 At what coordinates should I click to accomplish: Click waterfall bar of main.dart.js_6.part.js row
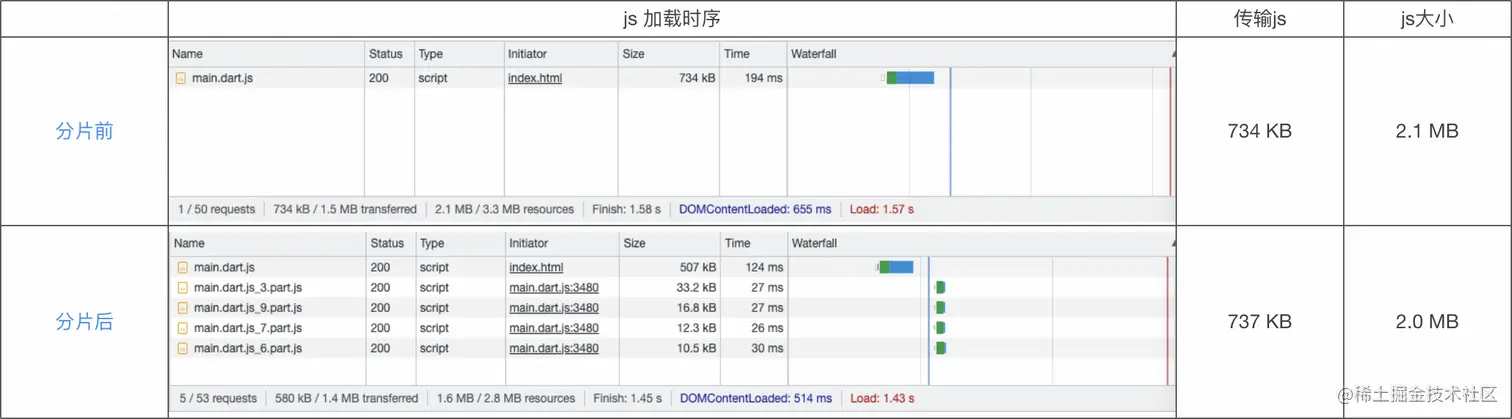(x=941, y=348)
